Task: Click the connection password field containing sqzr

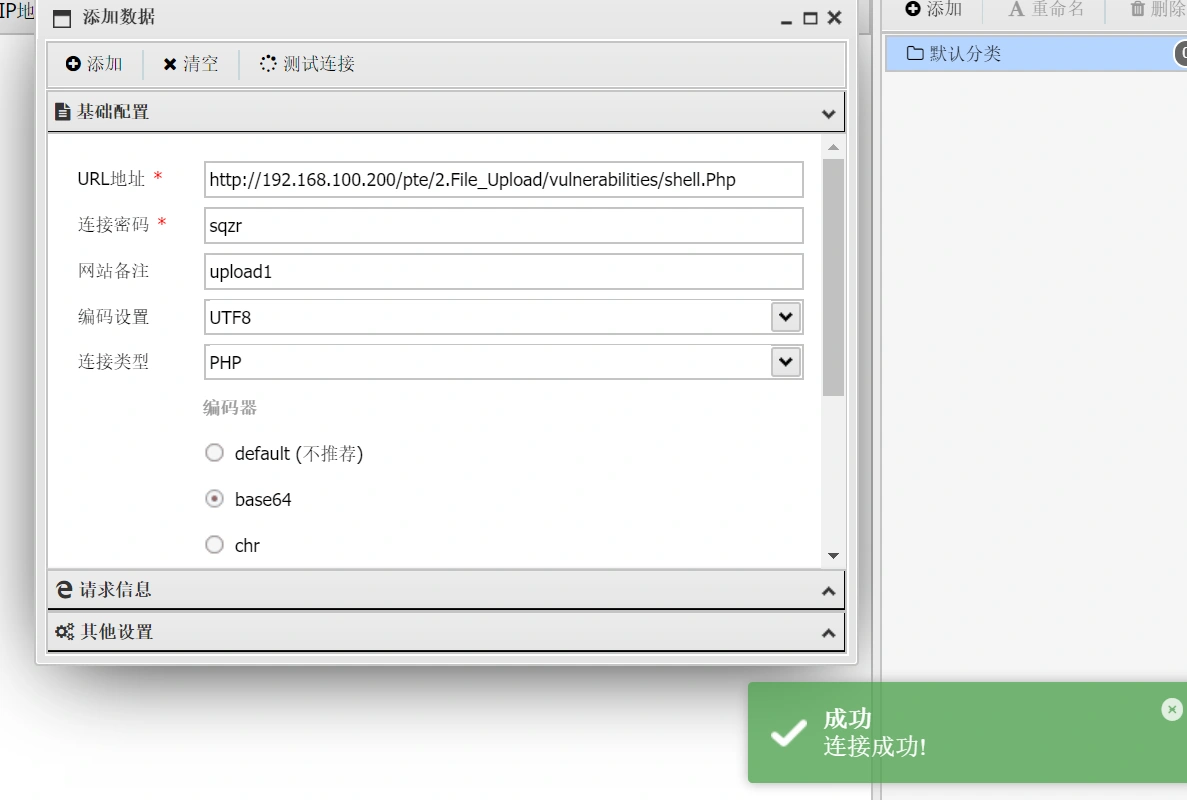Action: [x=503, y=226]
